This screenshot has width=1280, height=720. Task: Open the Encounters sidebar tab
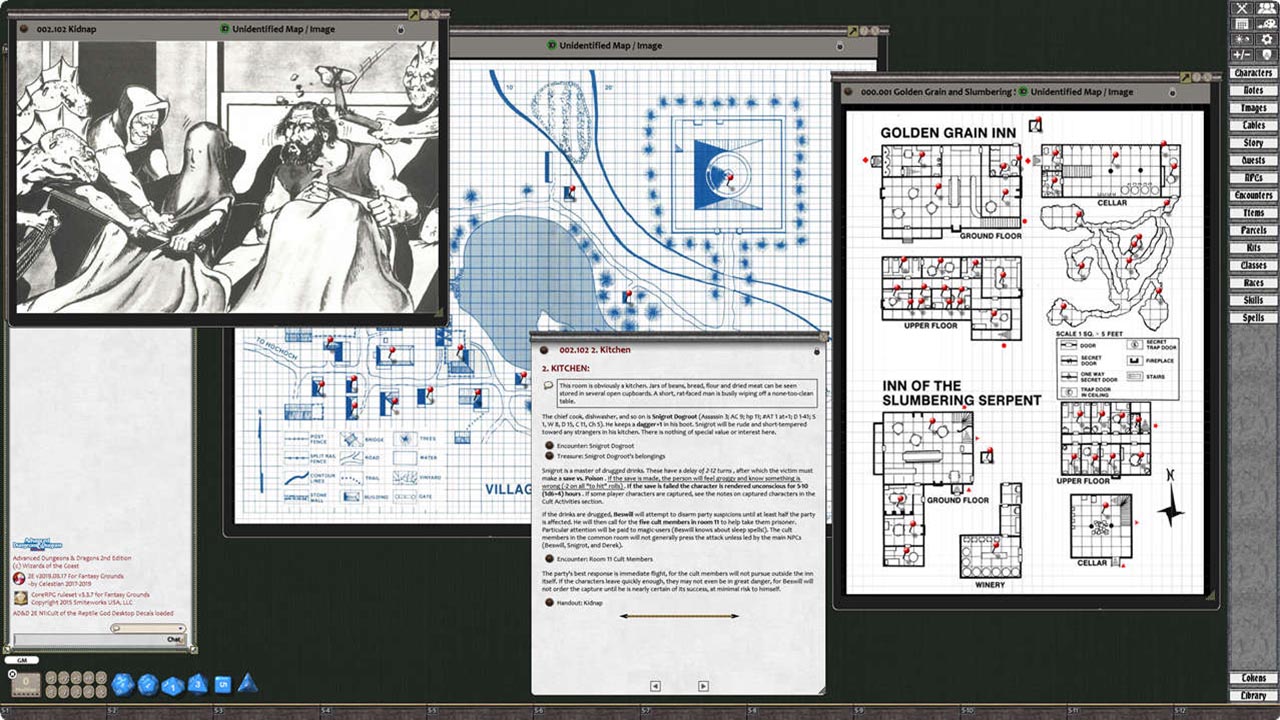coord(1253,196)
